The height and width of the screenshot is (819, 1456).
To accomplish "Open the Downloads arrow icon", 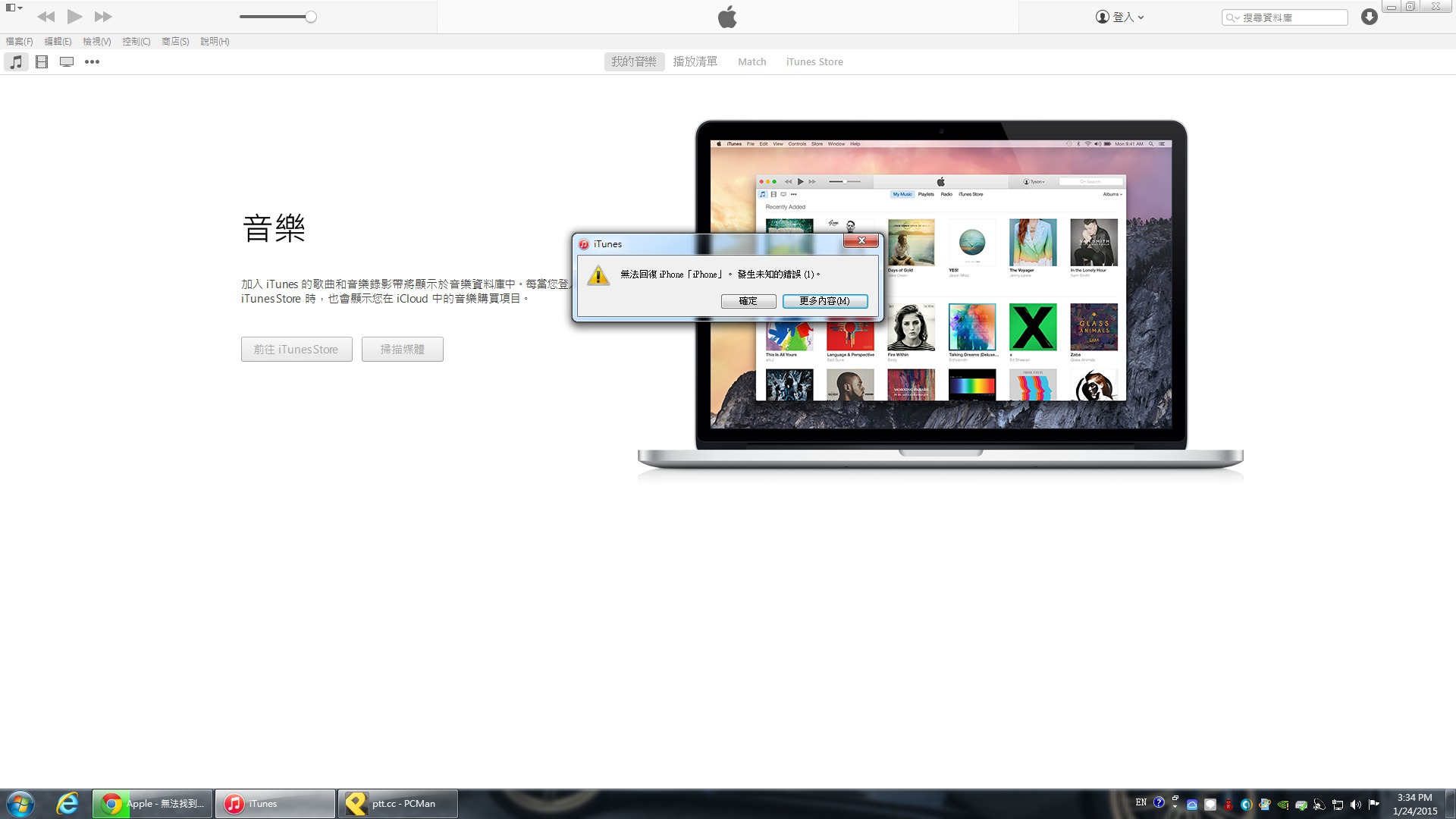I will (x=1369, y=17).
